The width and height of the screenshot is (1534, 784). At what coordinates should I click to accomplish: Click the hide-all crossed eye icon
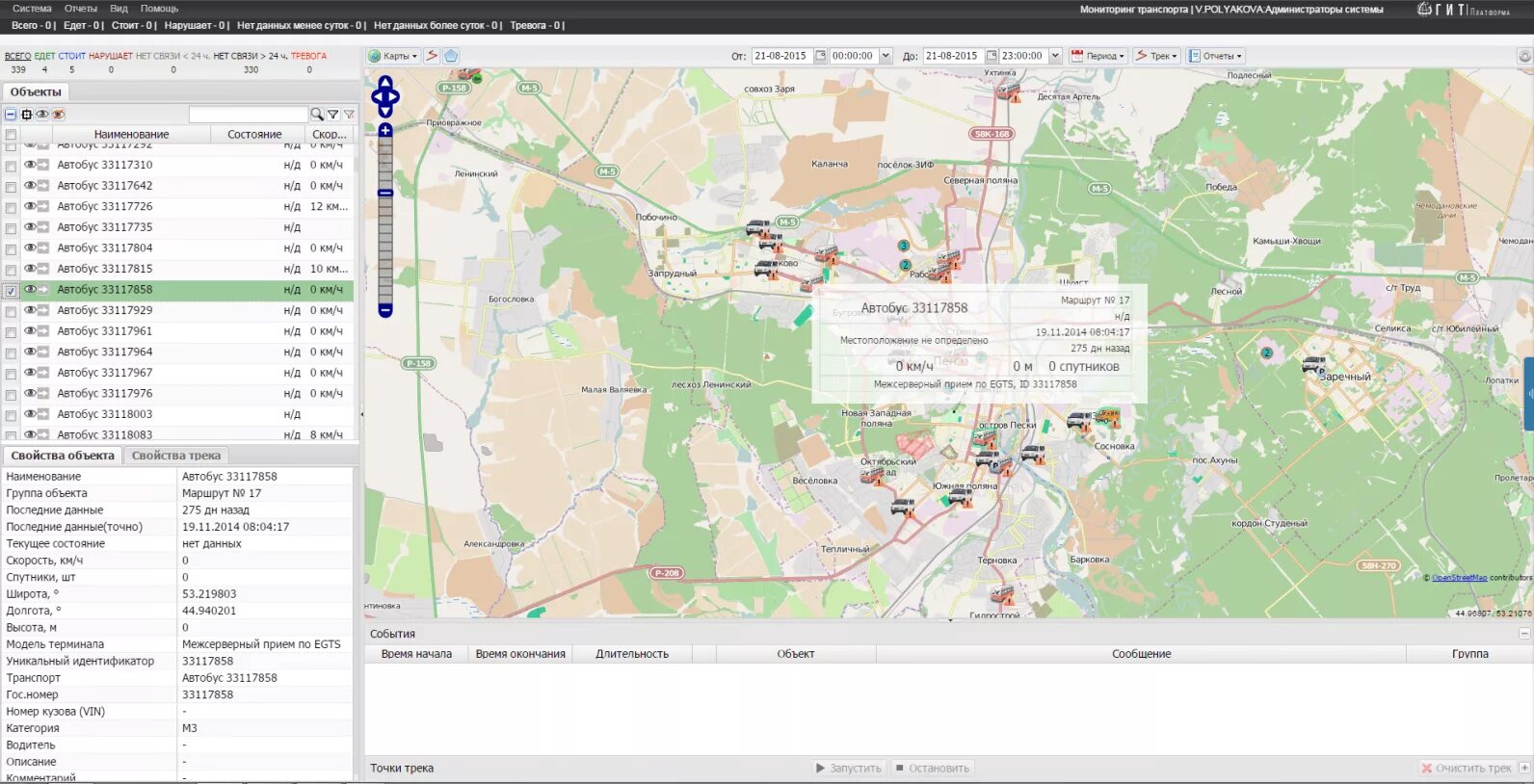click(x=59, y=115)
